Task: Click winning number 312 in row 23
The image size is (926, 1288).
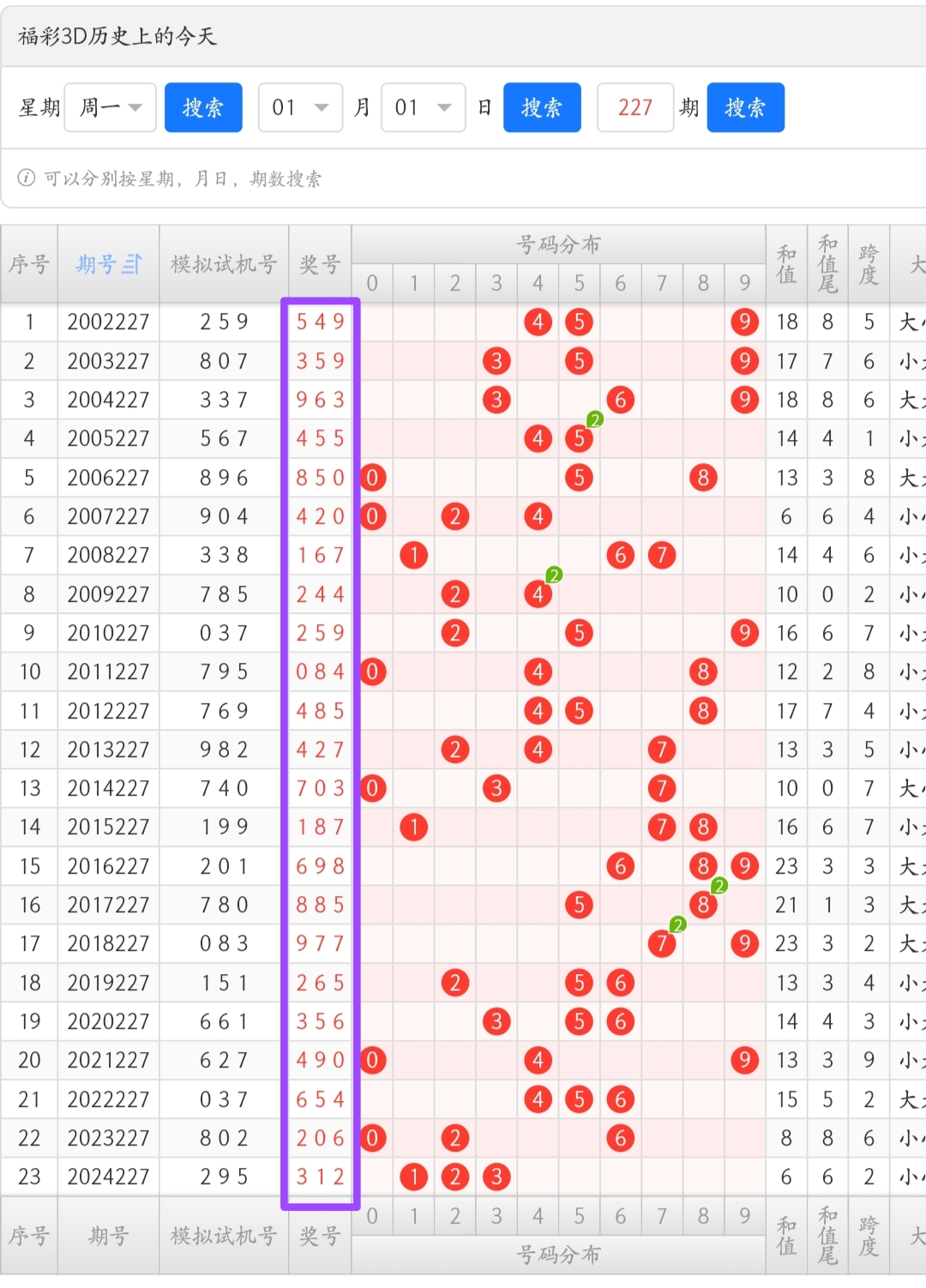Action: [x=320, y=1177]
